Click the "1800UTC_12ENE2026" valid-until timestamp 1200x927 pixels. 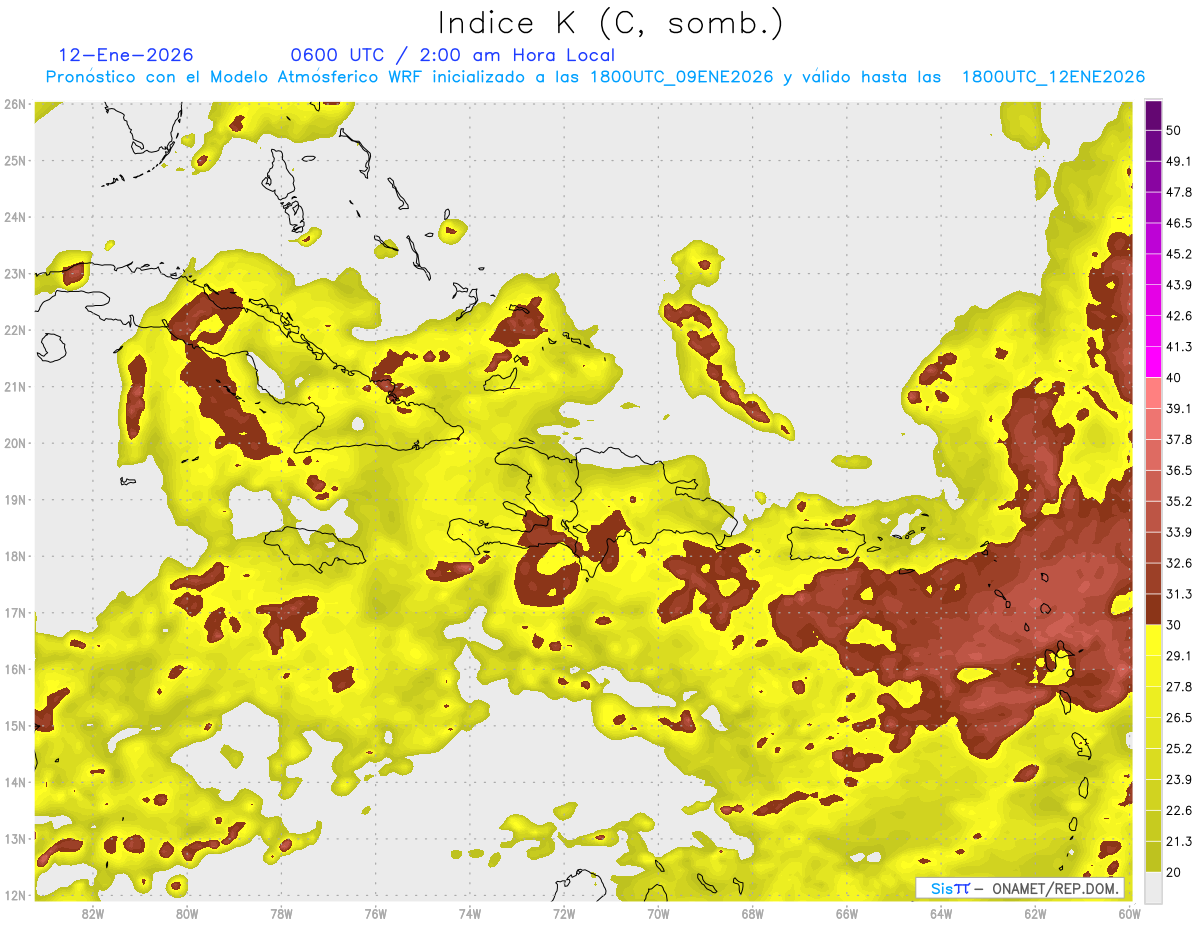[x=1053, y=77]
